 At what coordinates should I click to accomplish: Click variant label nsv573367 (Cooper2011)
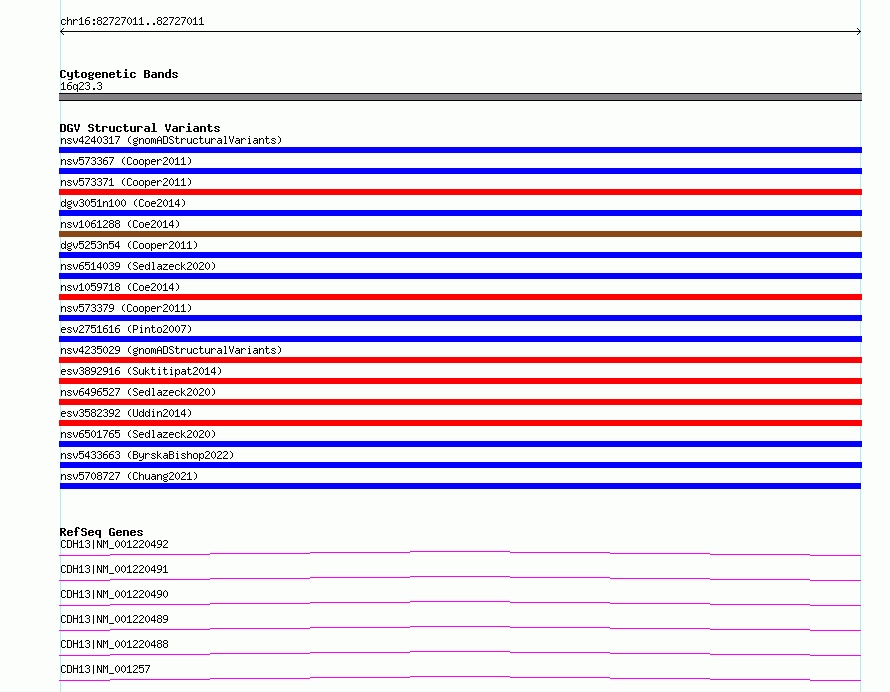126,161
